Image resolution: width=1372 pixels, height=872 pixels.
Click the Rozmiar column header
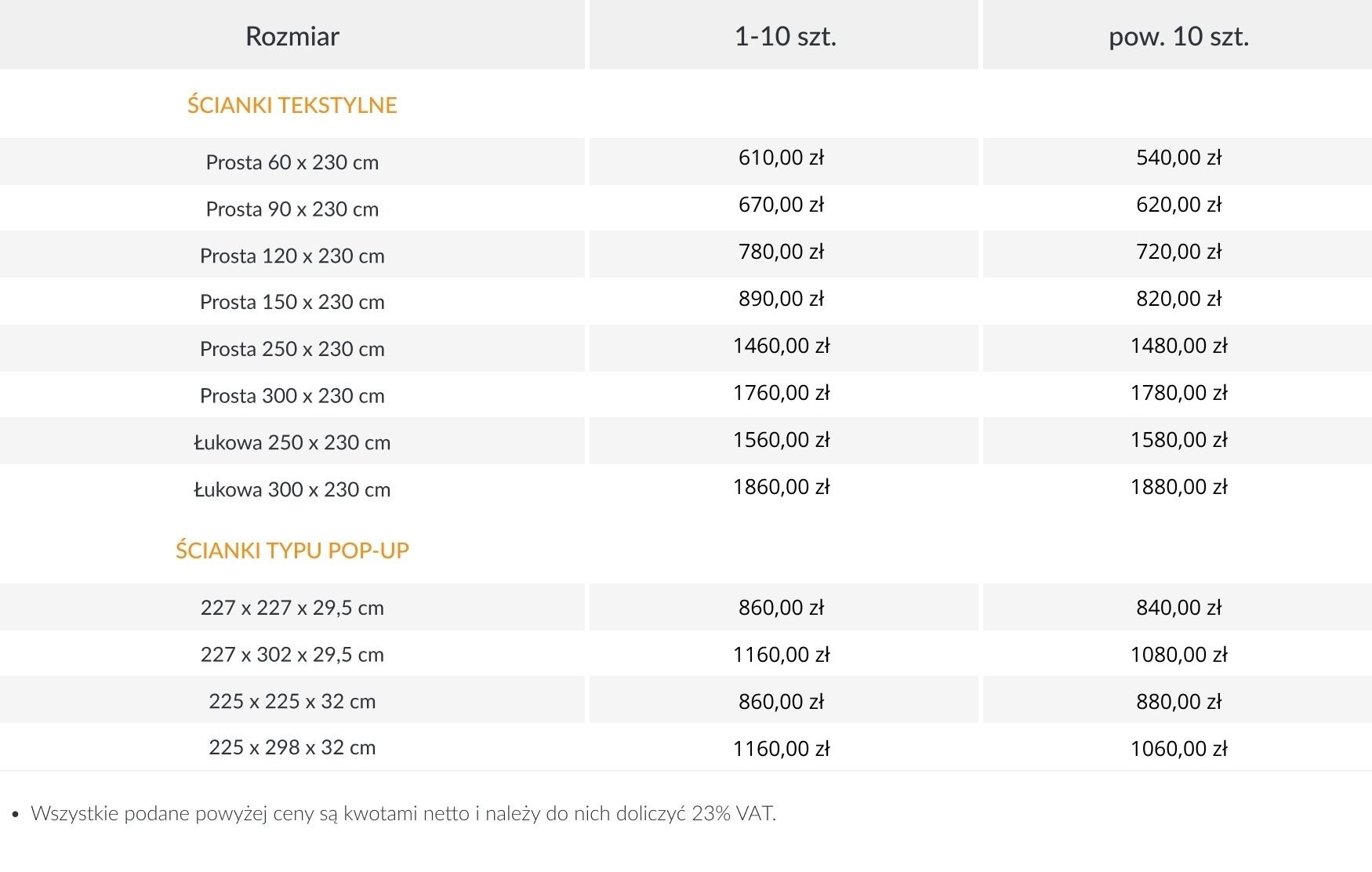[292, 36]
